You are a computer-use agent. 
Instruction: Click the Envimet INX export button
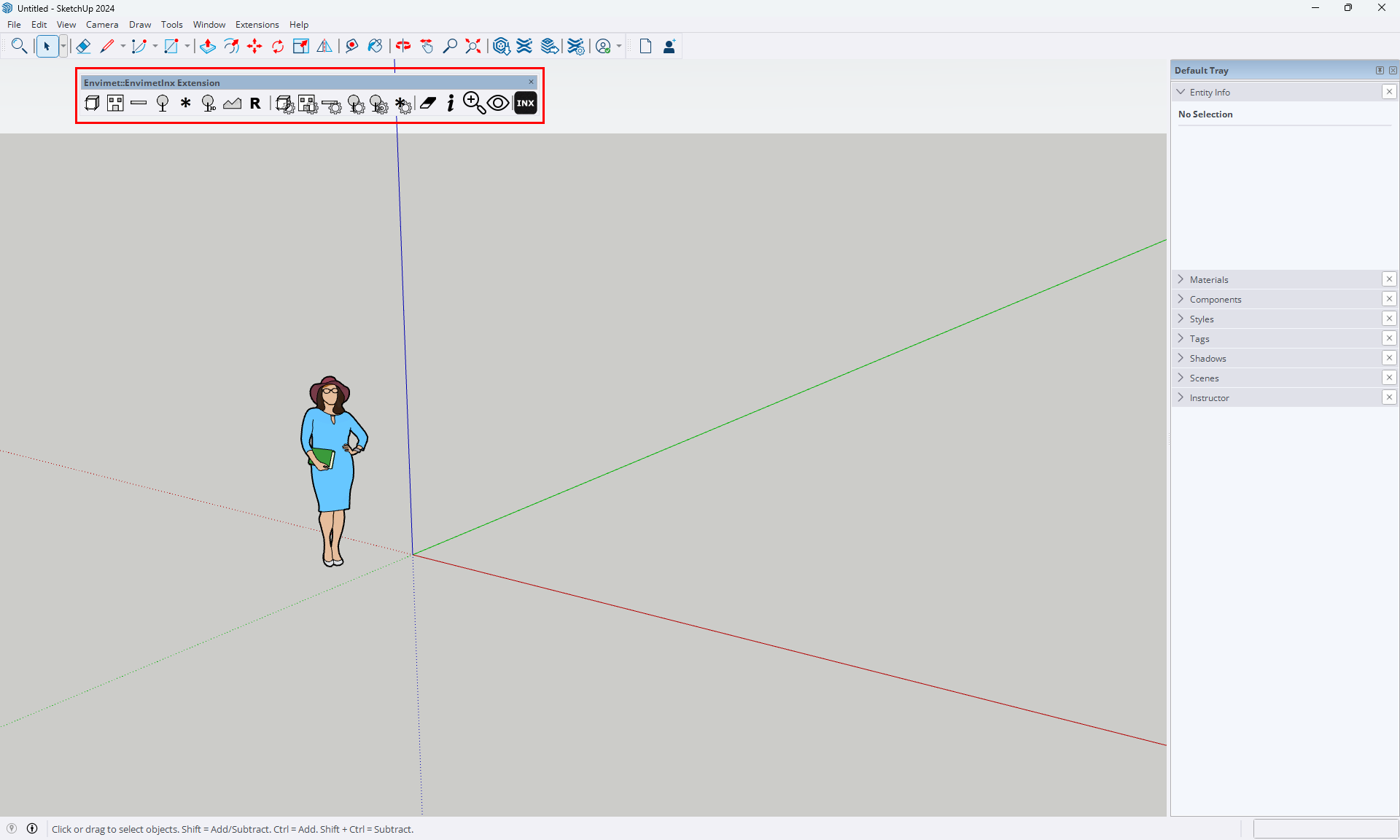[525, 104]
